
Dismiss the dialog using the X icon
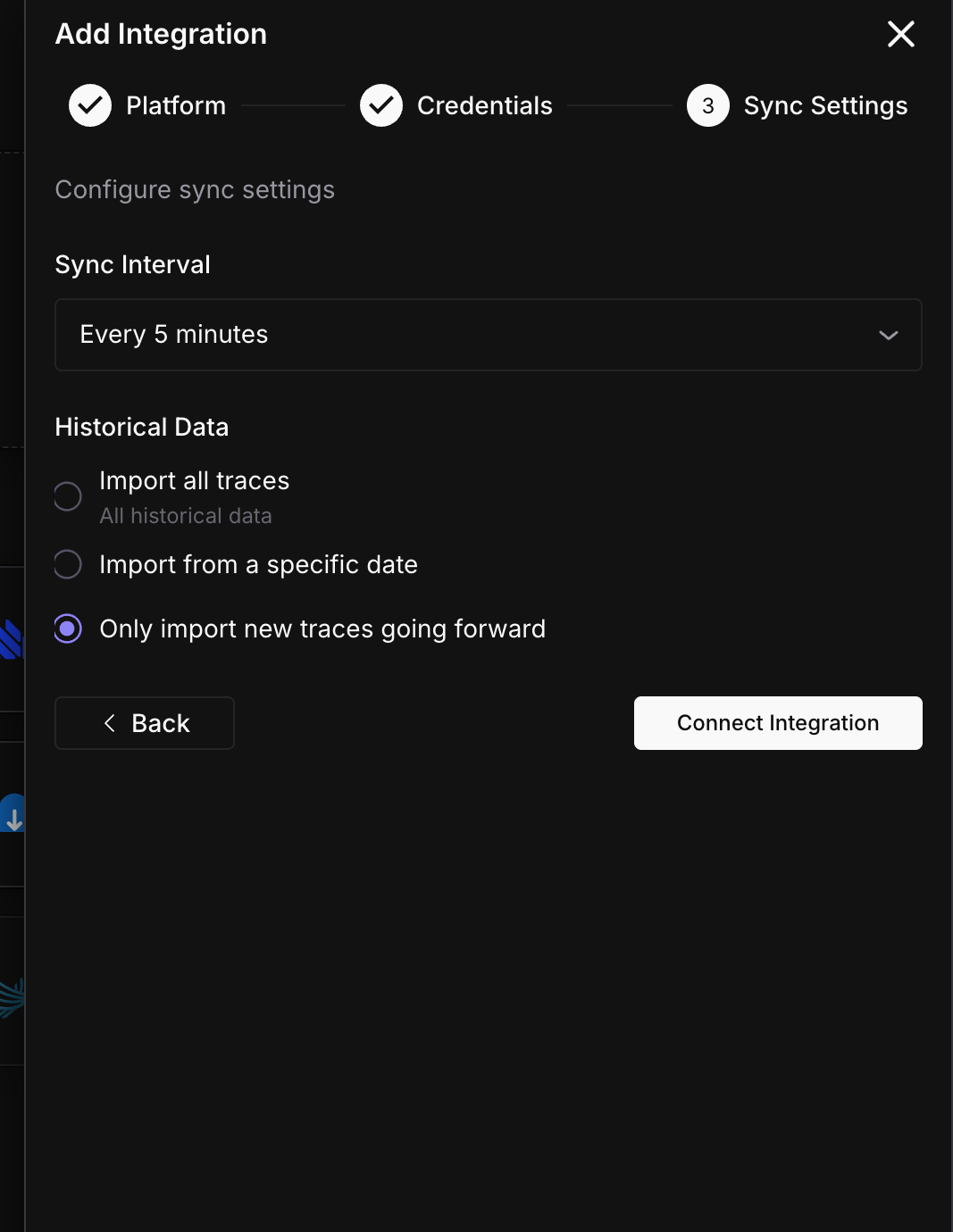pos(900,34)
